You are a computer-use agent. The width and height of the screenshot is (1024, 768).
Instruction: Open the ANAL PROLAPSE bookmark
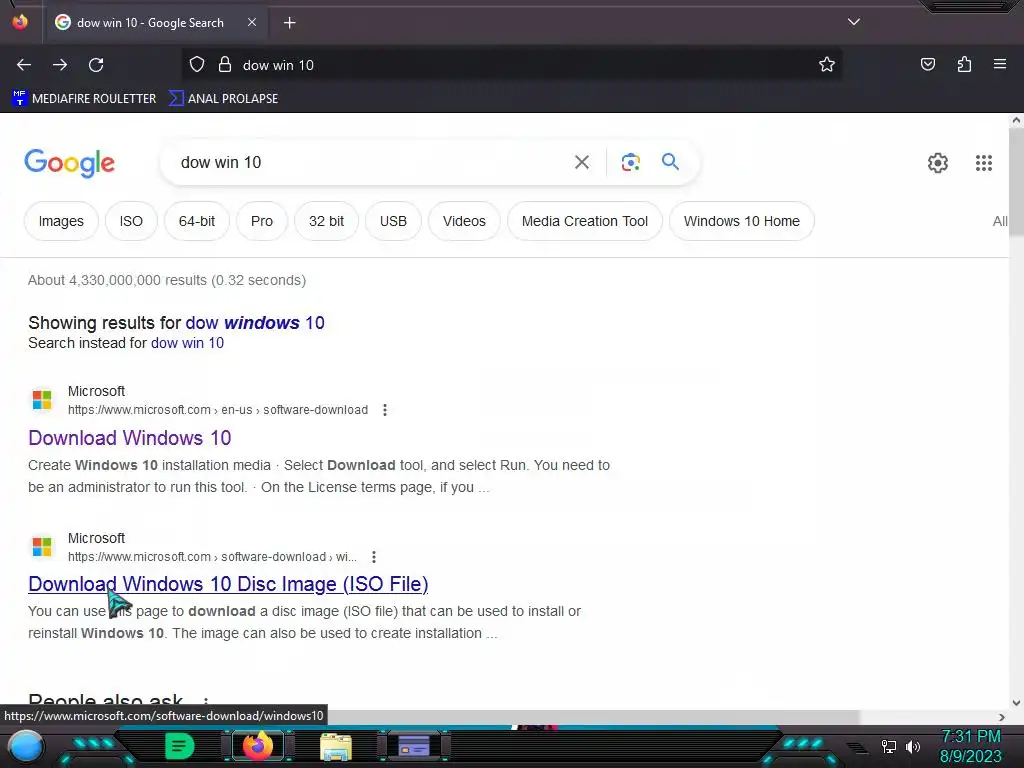[x=223, y=99]
